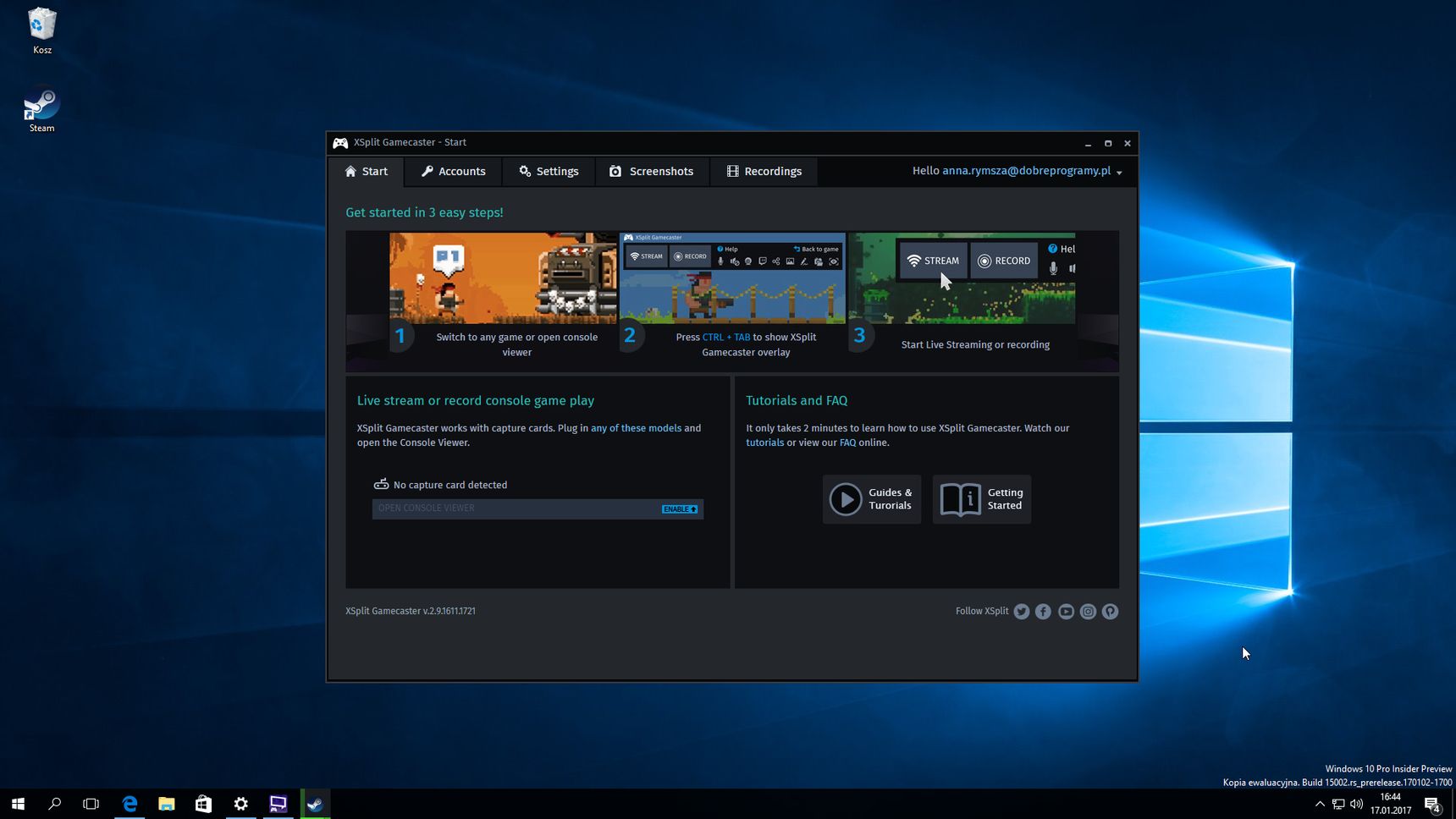The image size is (1456, 819).
Task: Click step 1 game thumbnail image
Action: tap(503, 278)
